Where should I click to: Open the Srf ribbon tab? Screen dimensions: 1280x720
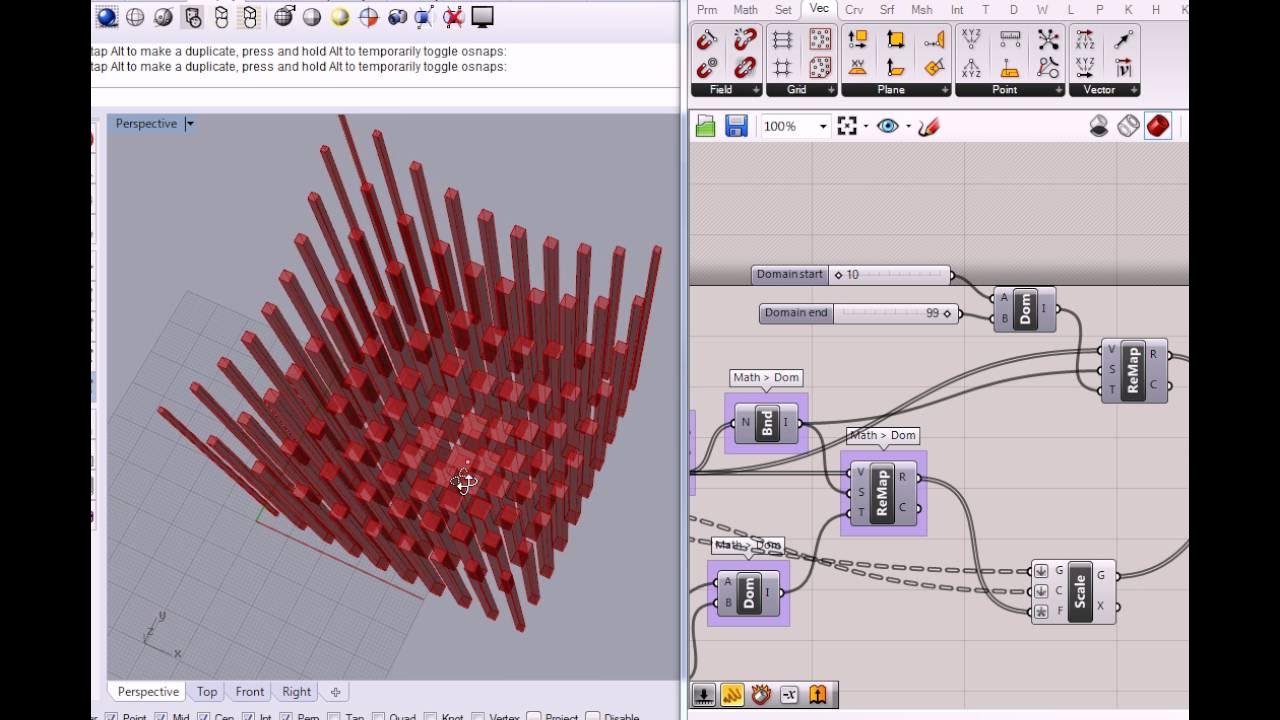[x=887, y=10]
